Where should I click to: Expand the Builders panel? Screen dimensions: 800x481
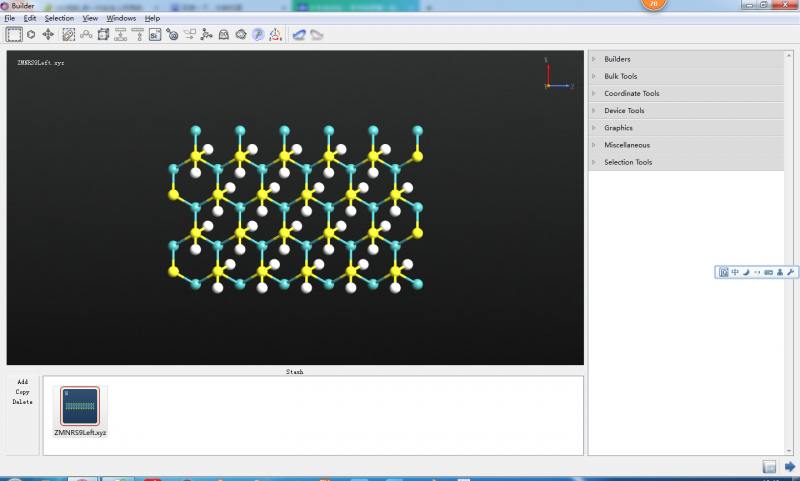tap(617, 59)
